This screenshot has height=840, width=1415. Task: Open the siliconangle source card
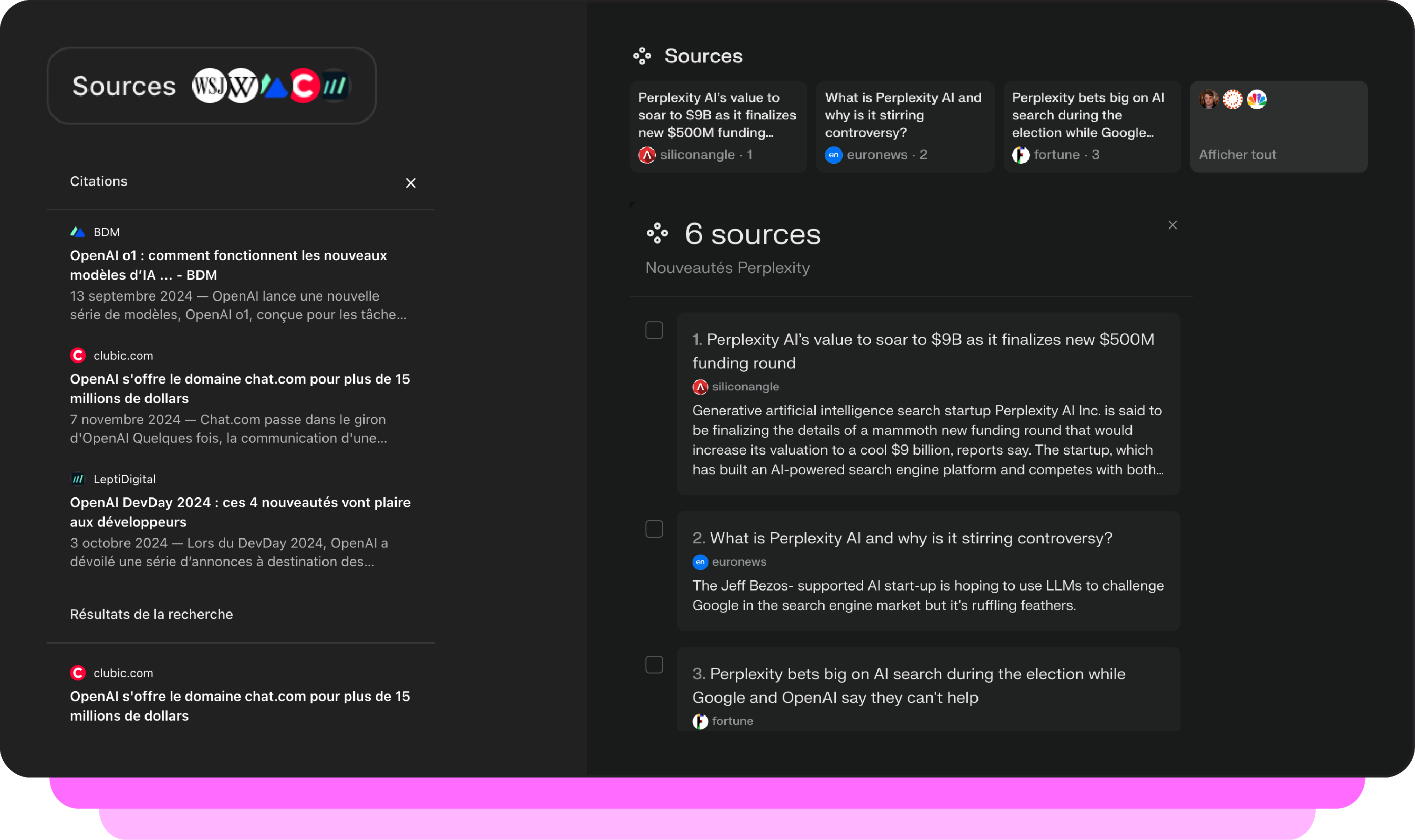click(x=718, y=126)
